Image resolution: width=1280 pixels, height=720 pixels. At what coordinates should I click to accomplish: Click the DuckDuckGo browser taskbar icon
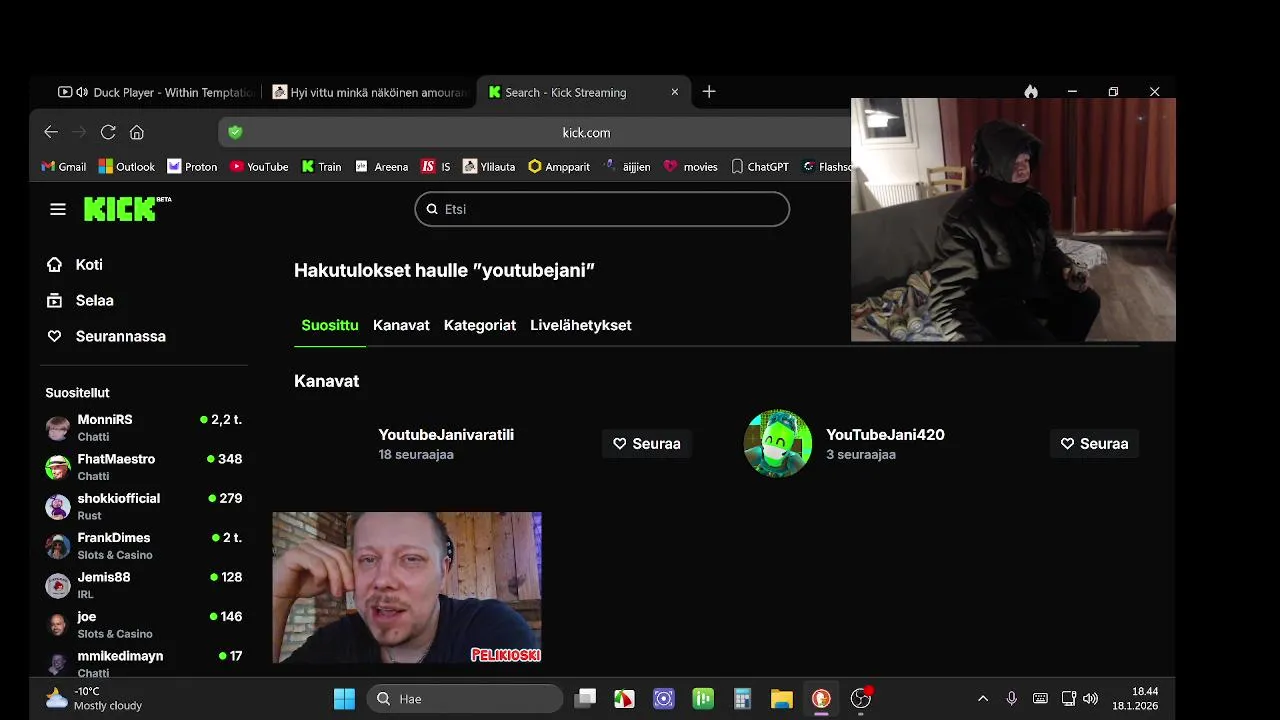(x=821, y=699)
